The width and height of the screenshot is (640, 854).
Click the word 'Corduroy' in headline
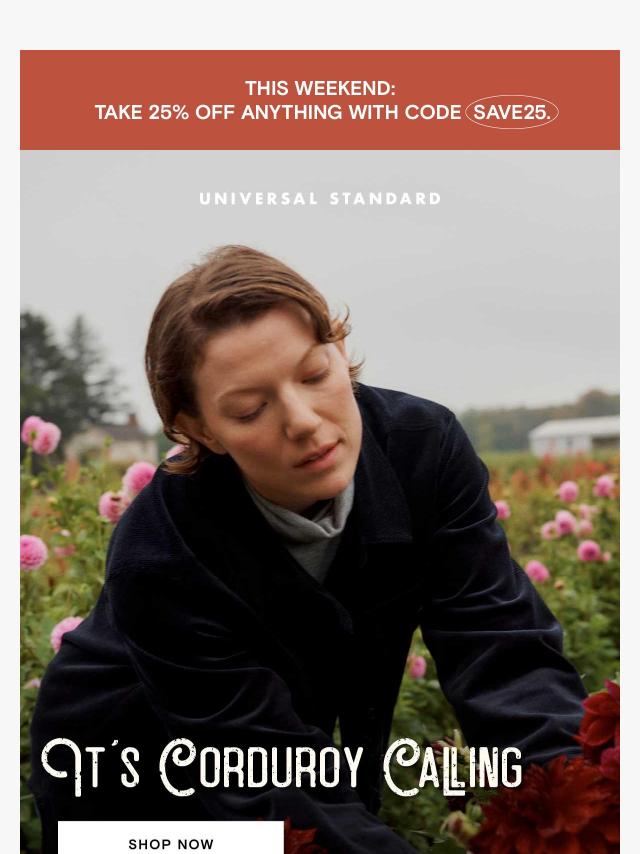coord(261,766)
